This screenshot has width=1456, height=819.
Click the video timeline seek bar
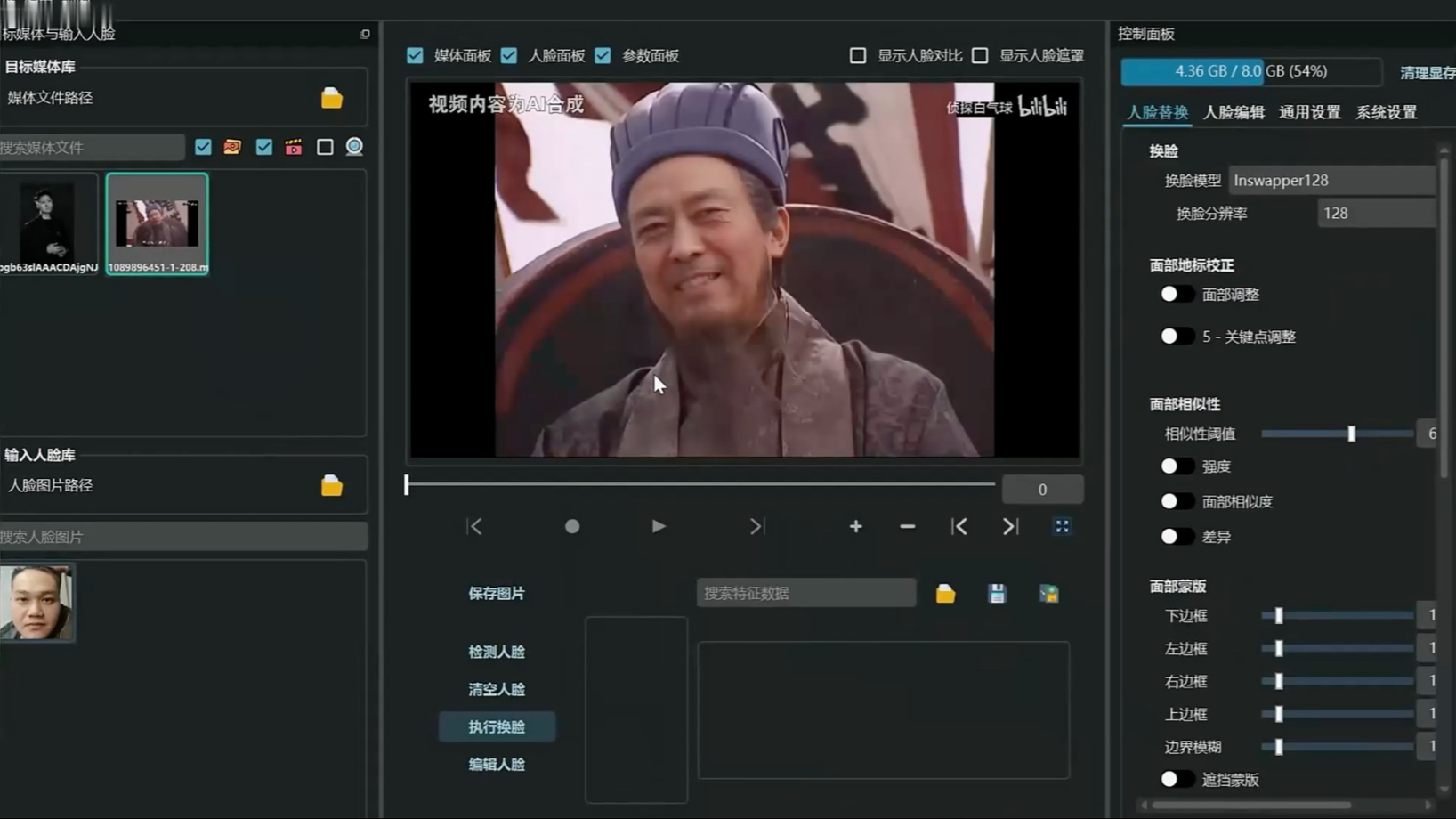point(700,484)
